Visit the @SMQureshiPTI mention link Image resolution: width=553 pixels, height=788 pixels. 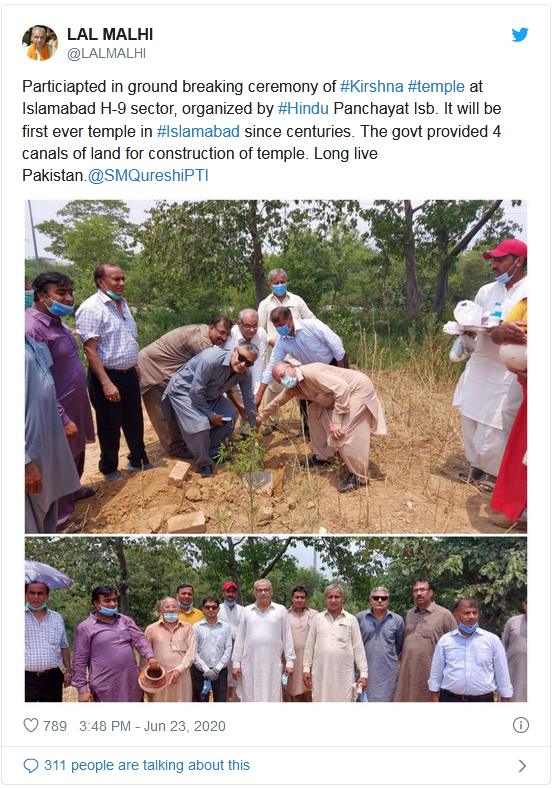148,175
